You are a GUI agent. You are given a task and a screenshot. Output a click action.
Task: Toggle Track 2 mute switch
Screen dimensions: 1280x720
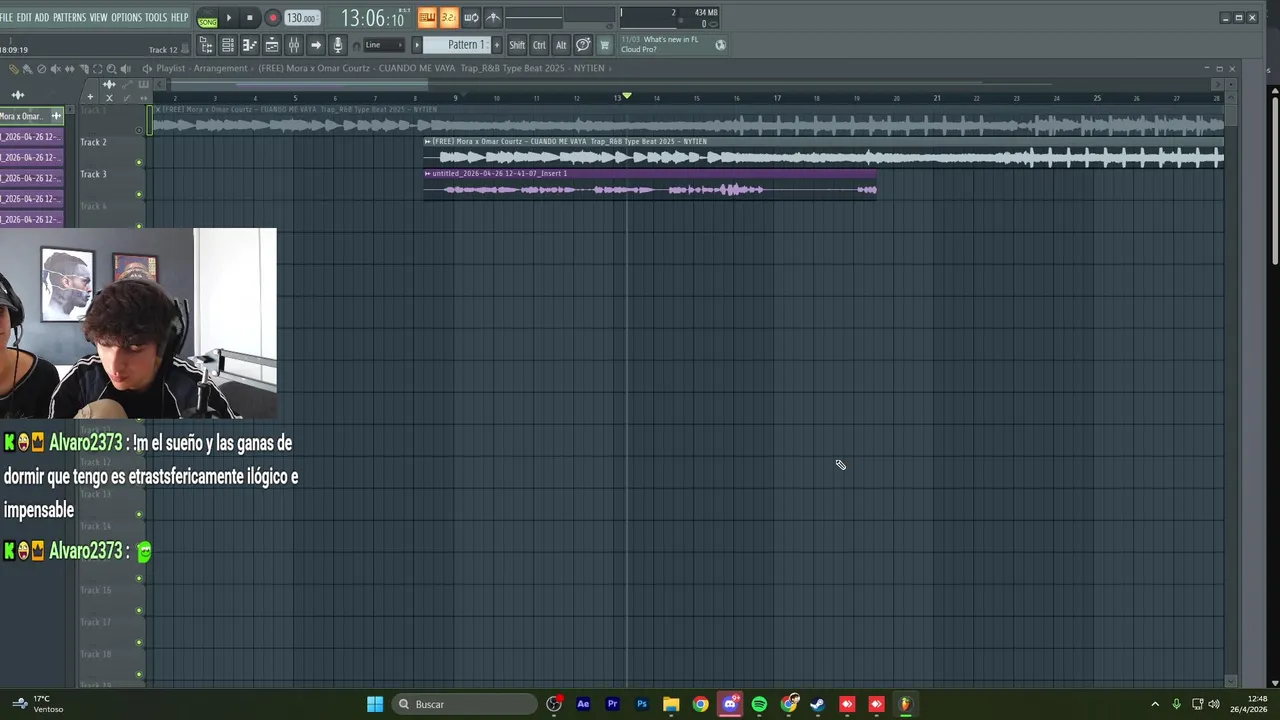[x=139, y=162]
